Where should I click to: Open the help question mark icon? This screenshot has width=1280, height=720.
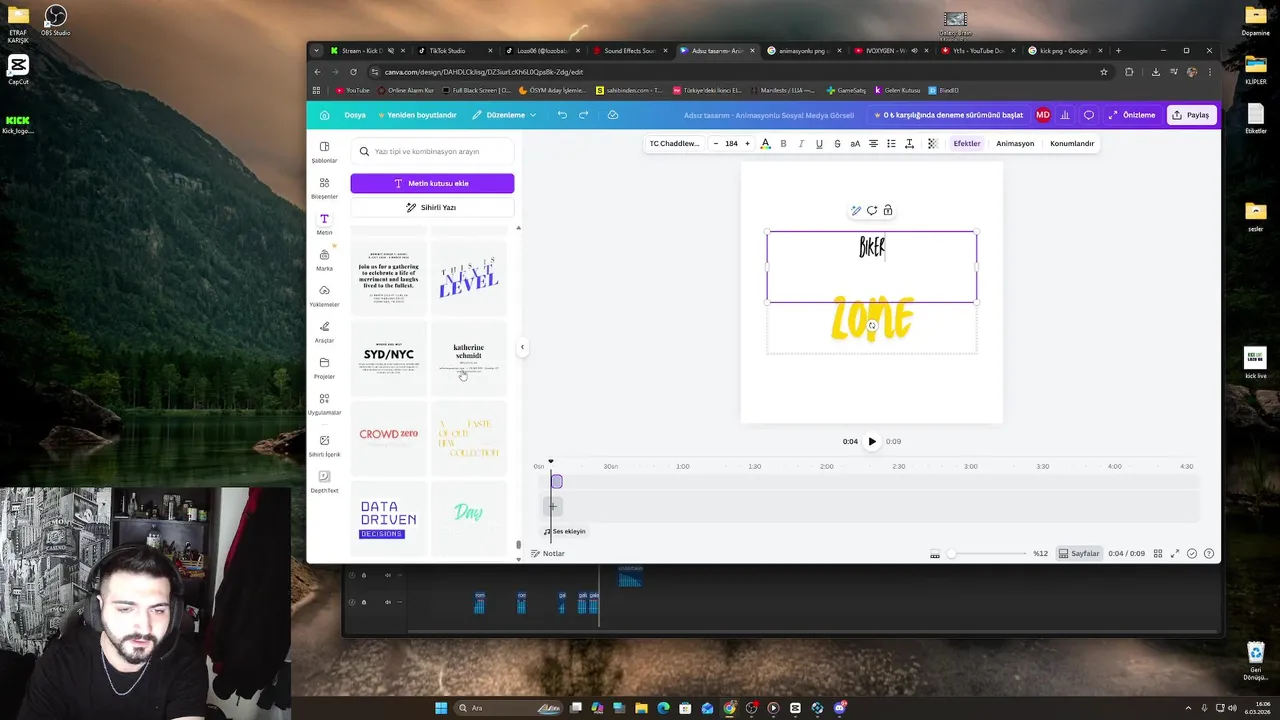coord(1209,554)
